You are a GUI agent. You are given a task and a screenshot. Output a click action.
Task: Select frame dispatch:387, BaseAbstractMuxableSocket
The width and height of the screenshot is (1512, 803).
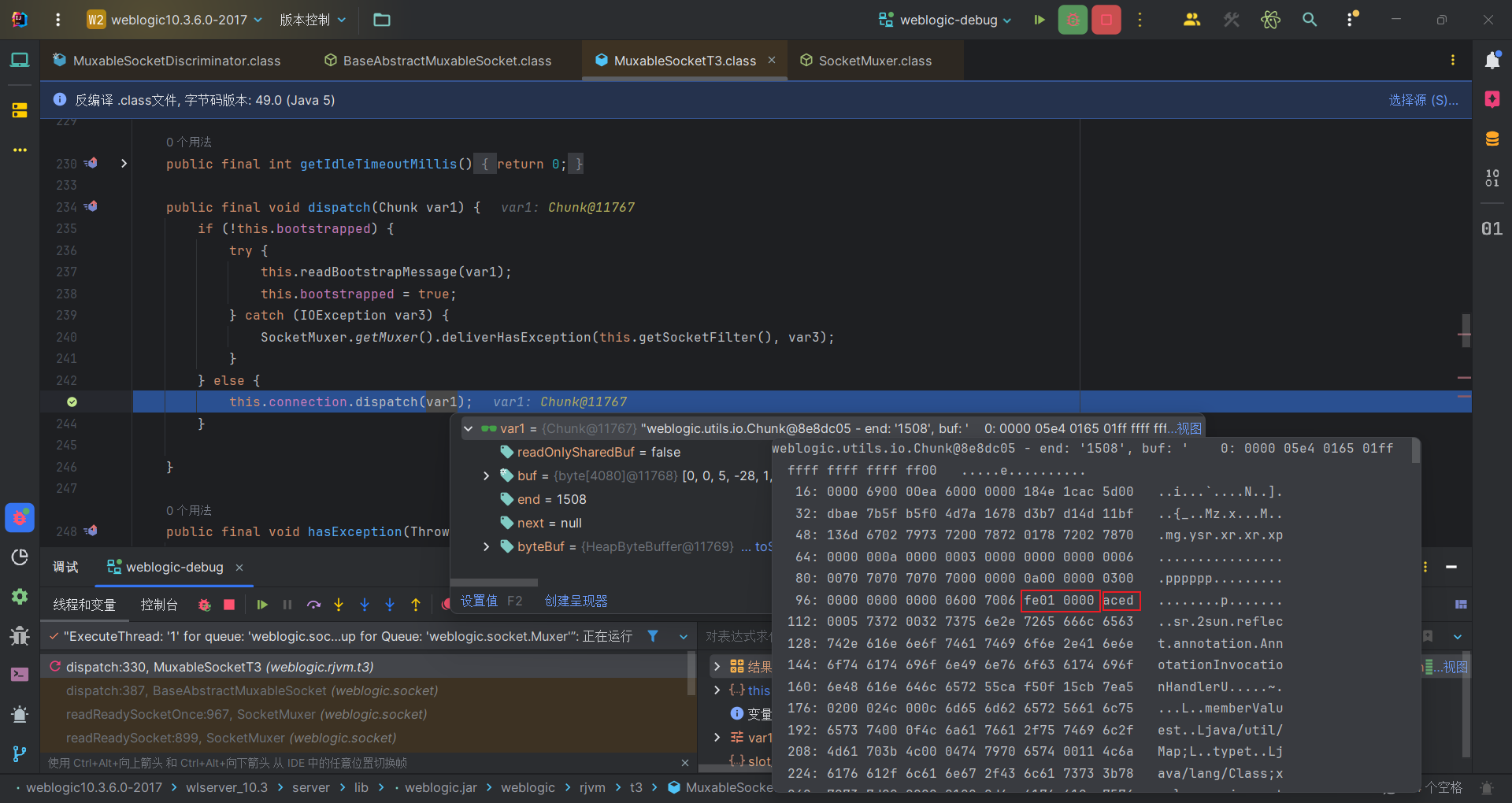pyautogui.click(x=252, y=690)
